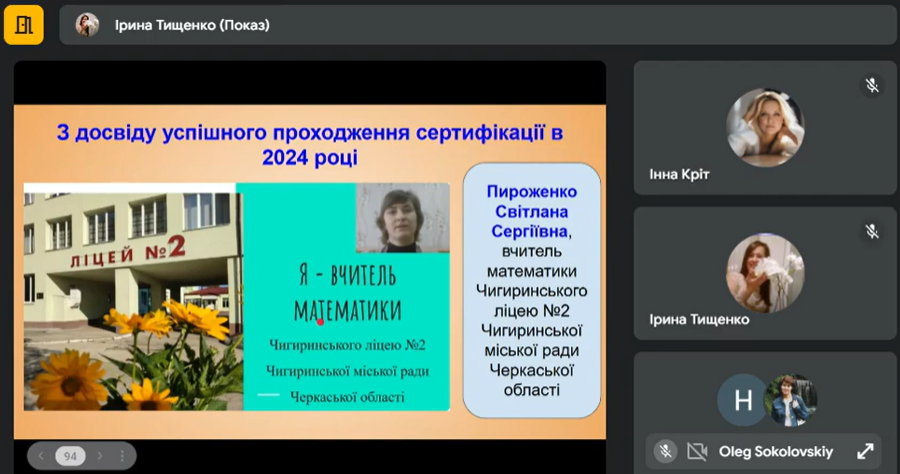Click slide number 94 indicator

(70, 456)
